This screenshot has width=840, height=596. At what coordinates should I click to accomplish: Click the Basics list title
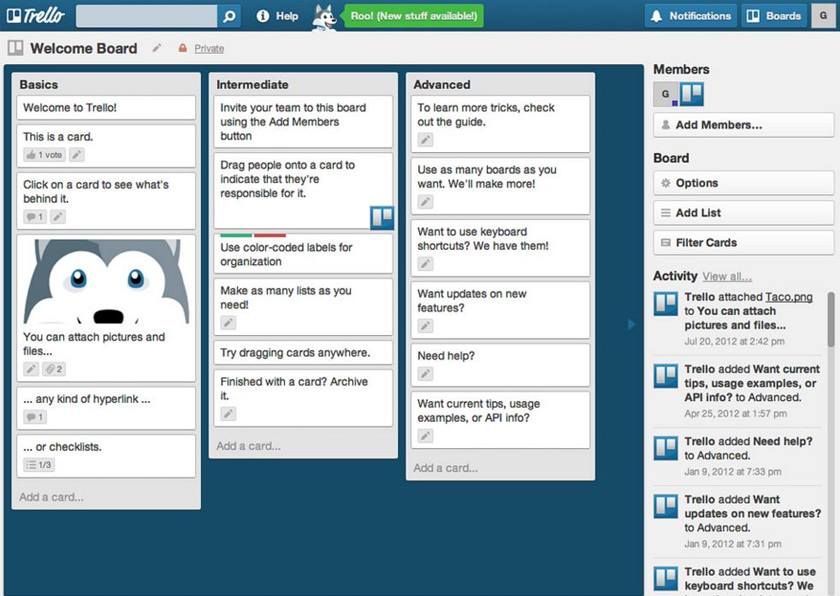tap(39, 85)
